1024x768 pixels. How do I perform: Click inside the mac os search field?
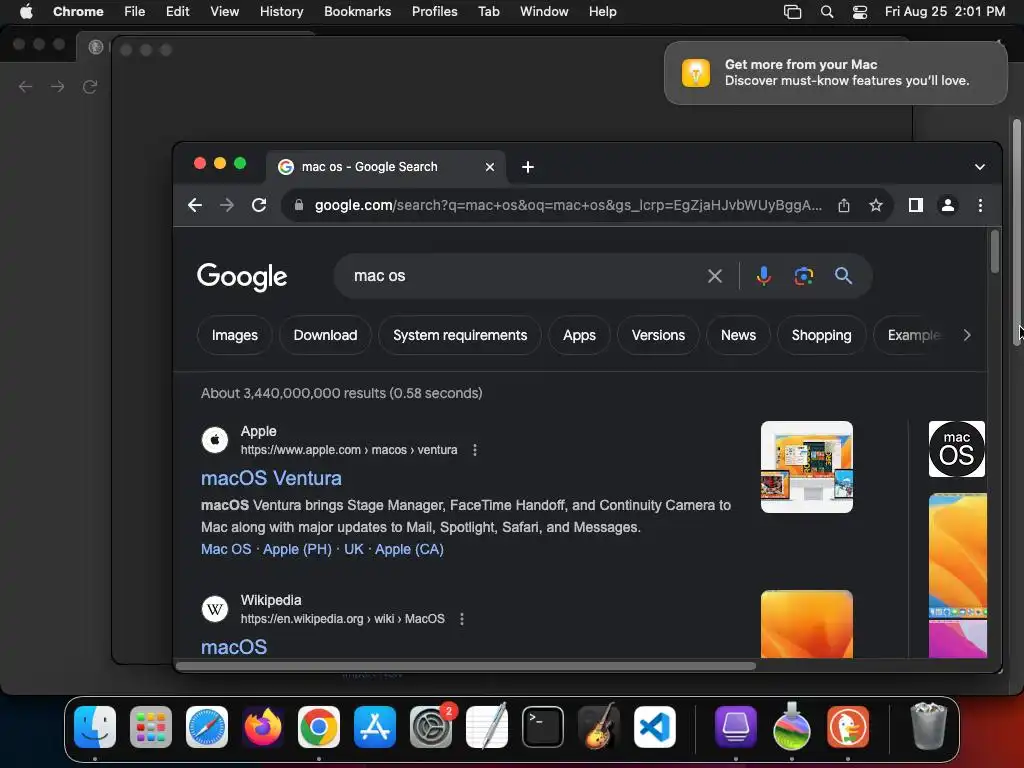point(522,276)
